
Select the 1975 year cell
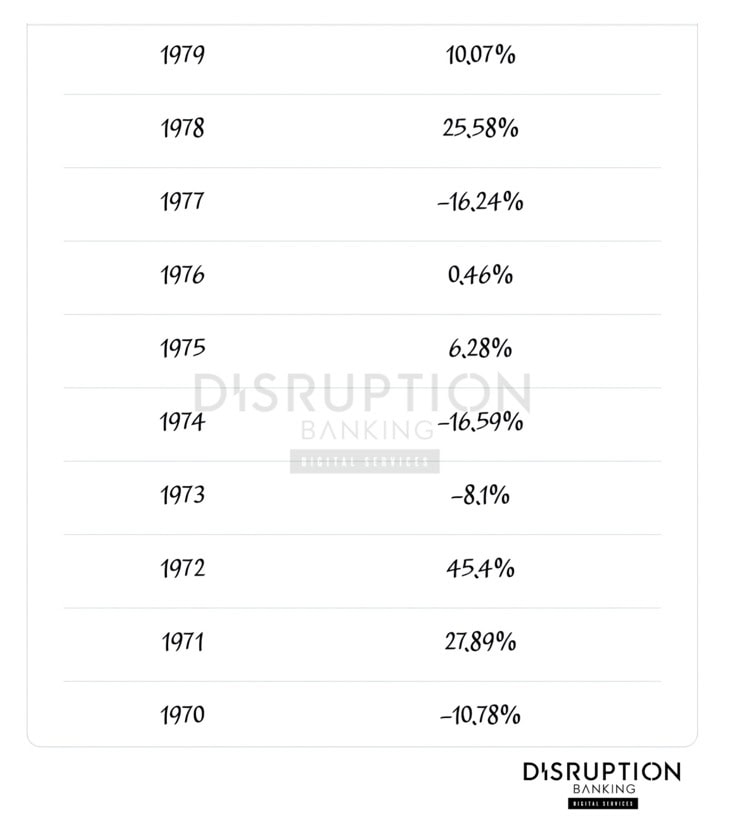point(182,349)
